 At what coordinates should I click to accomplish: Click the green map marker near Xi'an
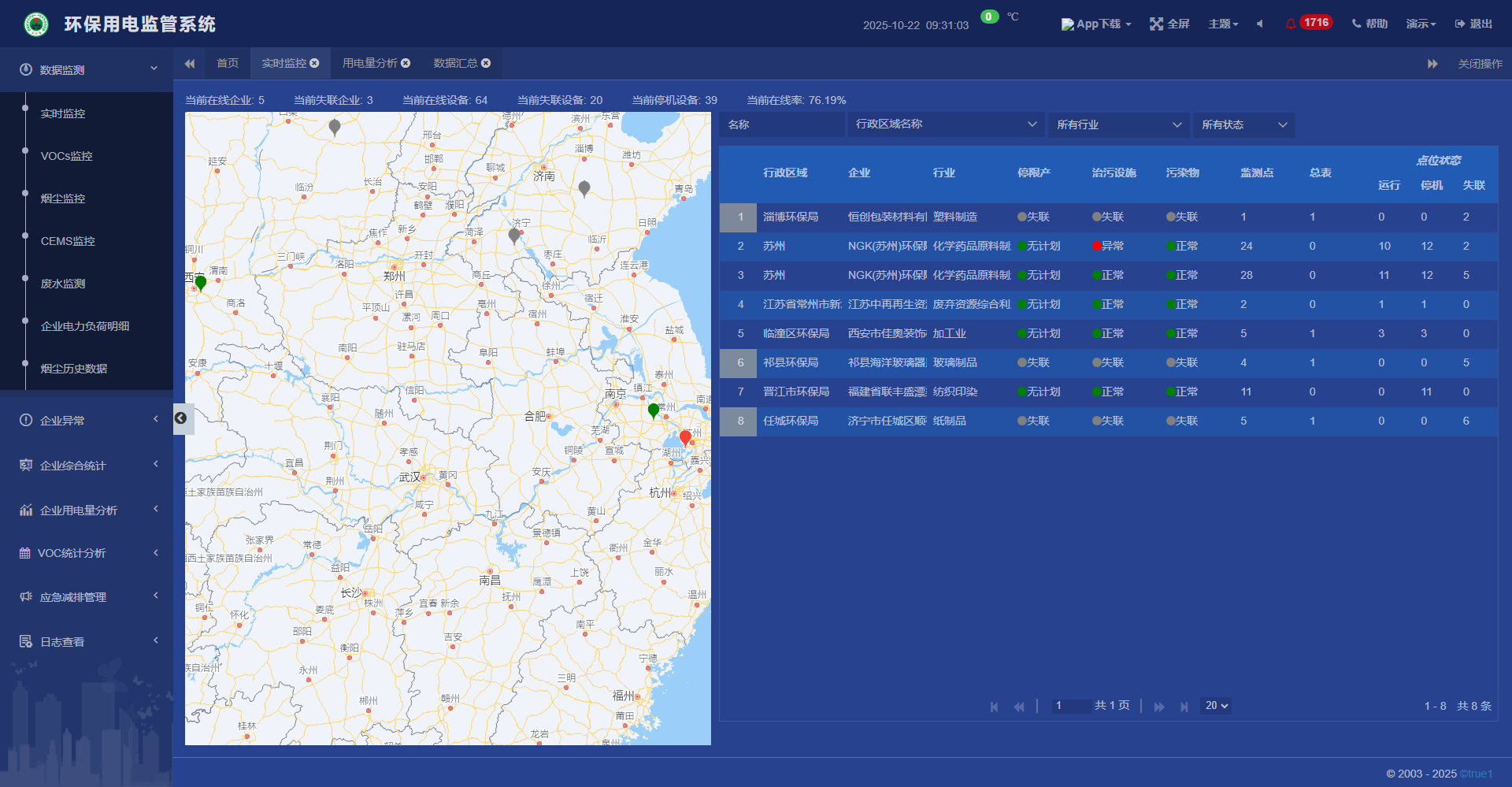pyautogui.click(x=201, y=282)
